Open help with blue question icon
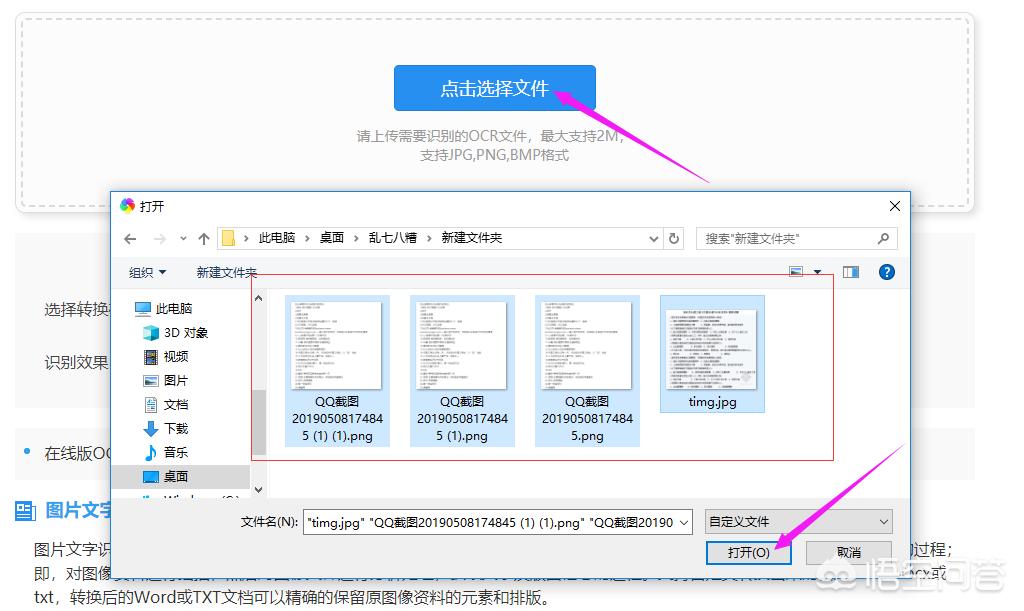 point(886,272)
